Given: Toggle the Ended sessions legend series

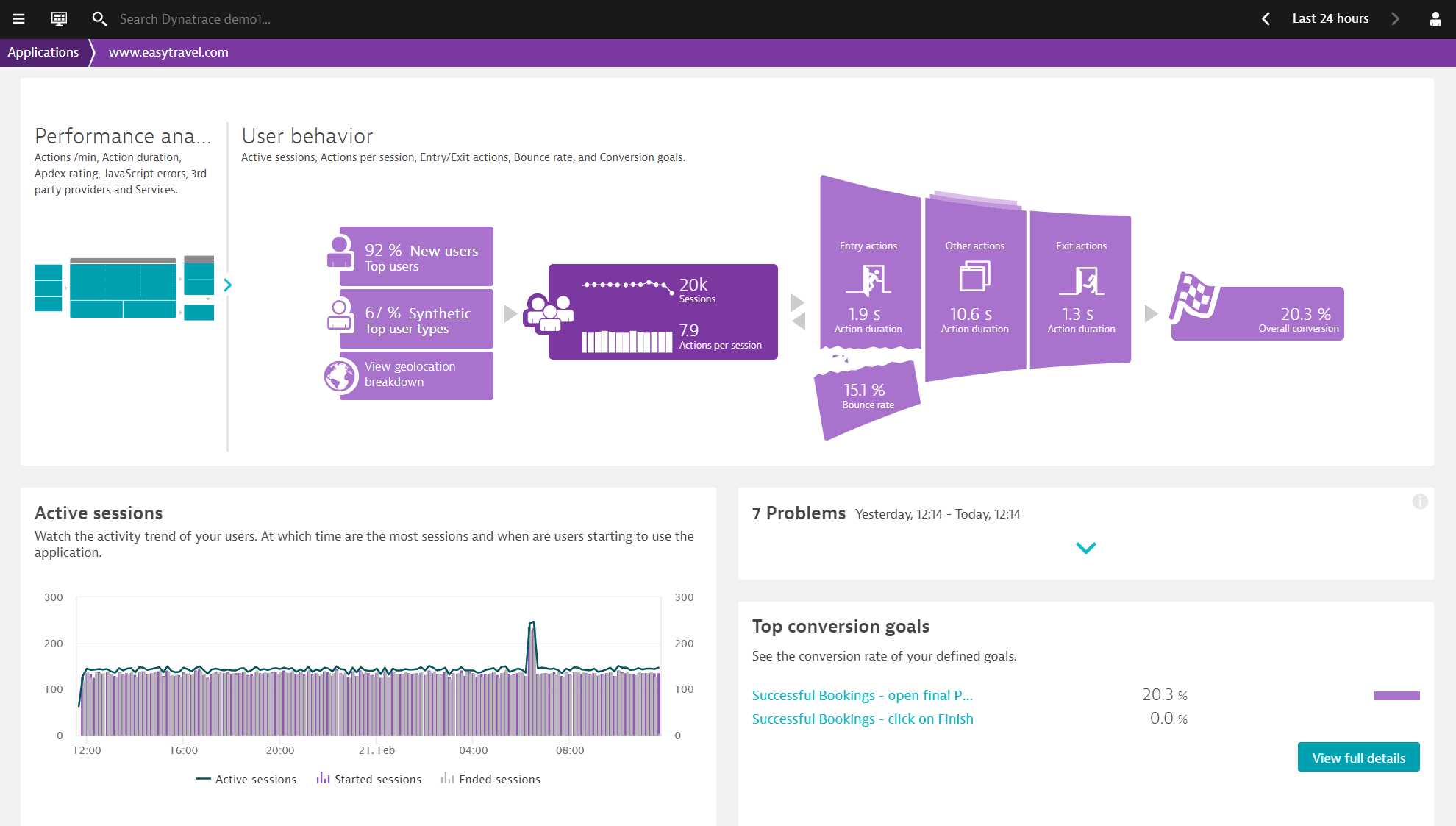Looking at the screenshot, I should pyautogui.click(x=490, y=779).
